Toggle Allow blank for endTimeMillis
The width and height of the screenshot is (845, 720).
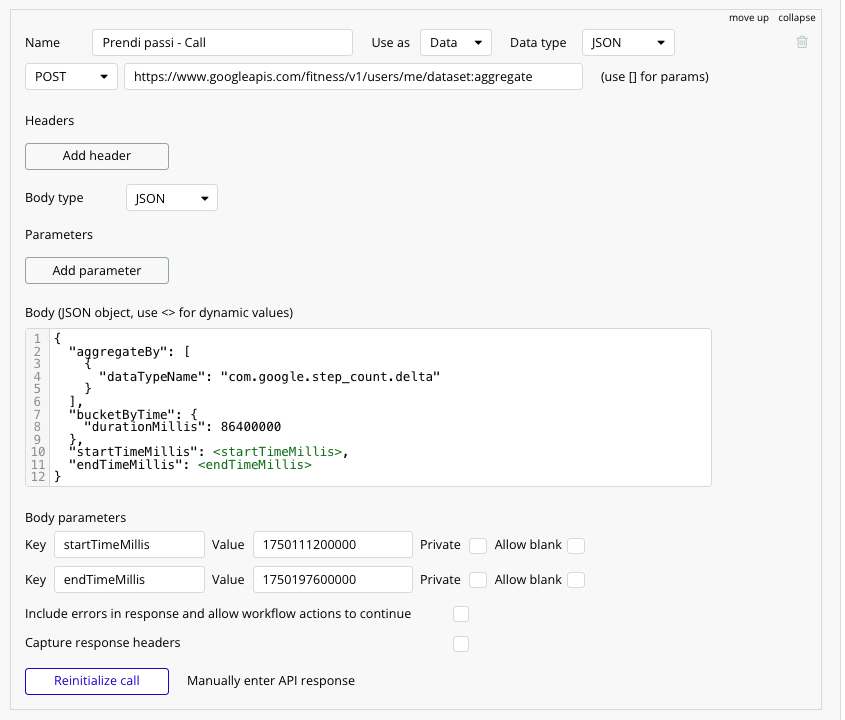click(576, 580)
